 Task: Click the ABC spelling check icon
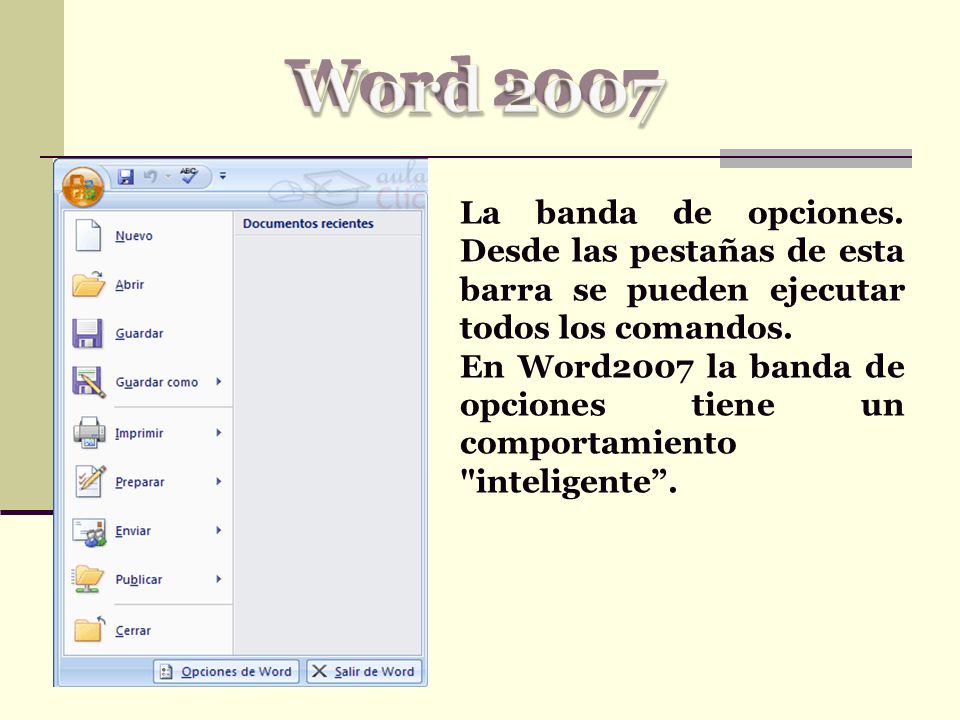point(189,176)
